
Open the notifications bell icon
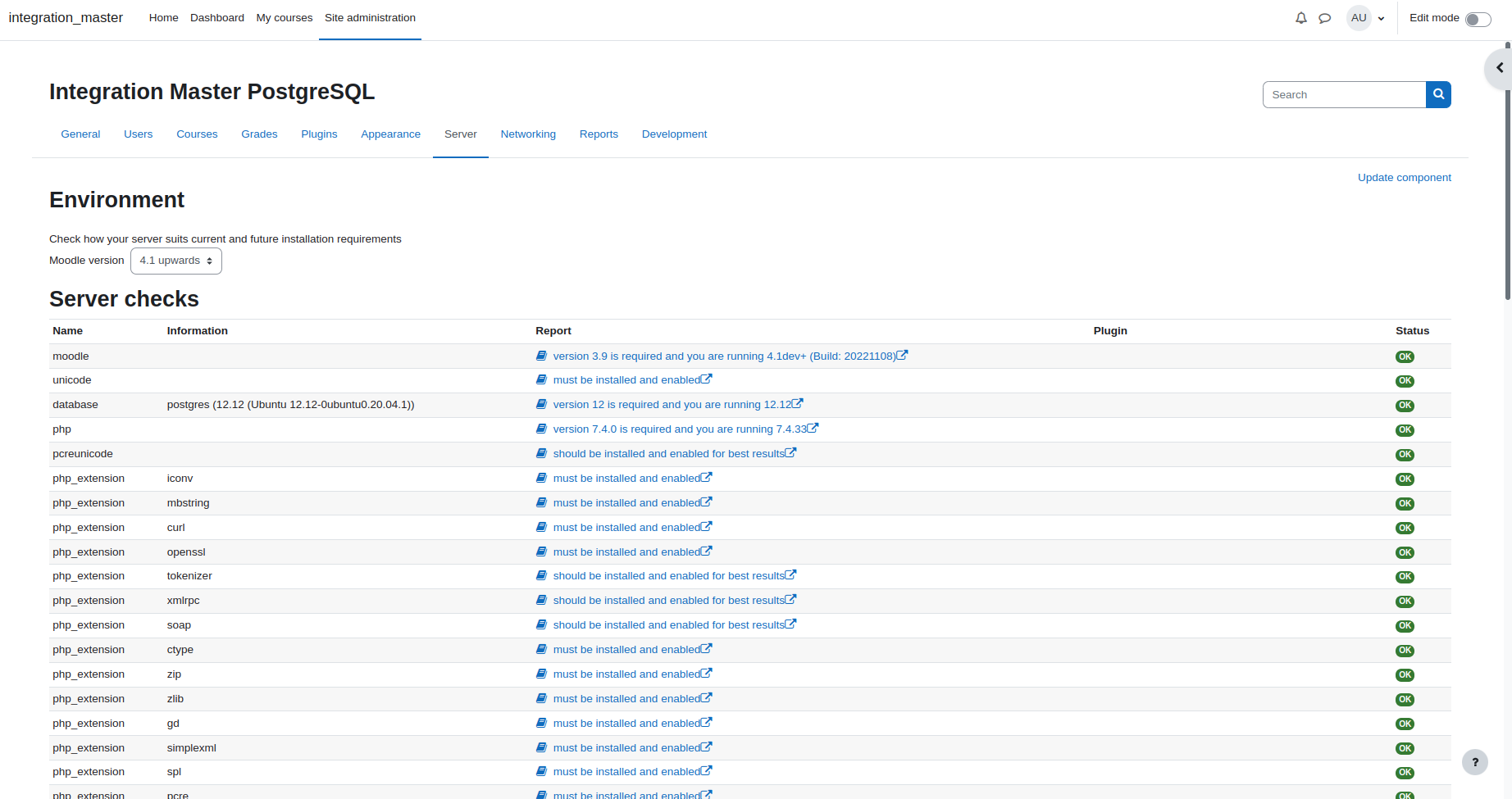tap(1301, 18)
